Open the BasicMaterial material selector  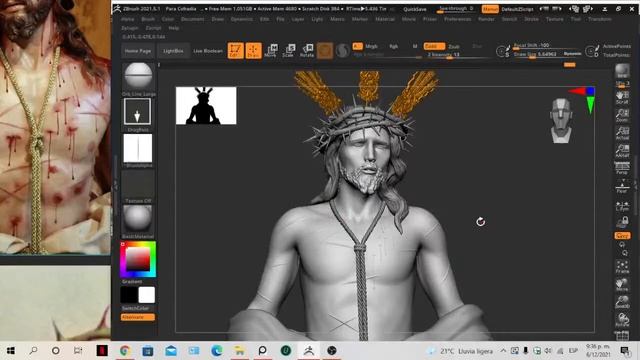[x=138, y=219]
